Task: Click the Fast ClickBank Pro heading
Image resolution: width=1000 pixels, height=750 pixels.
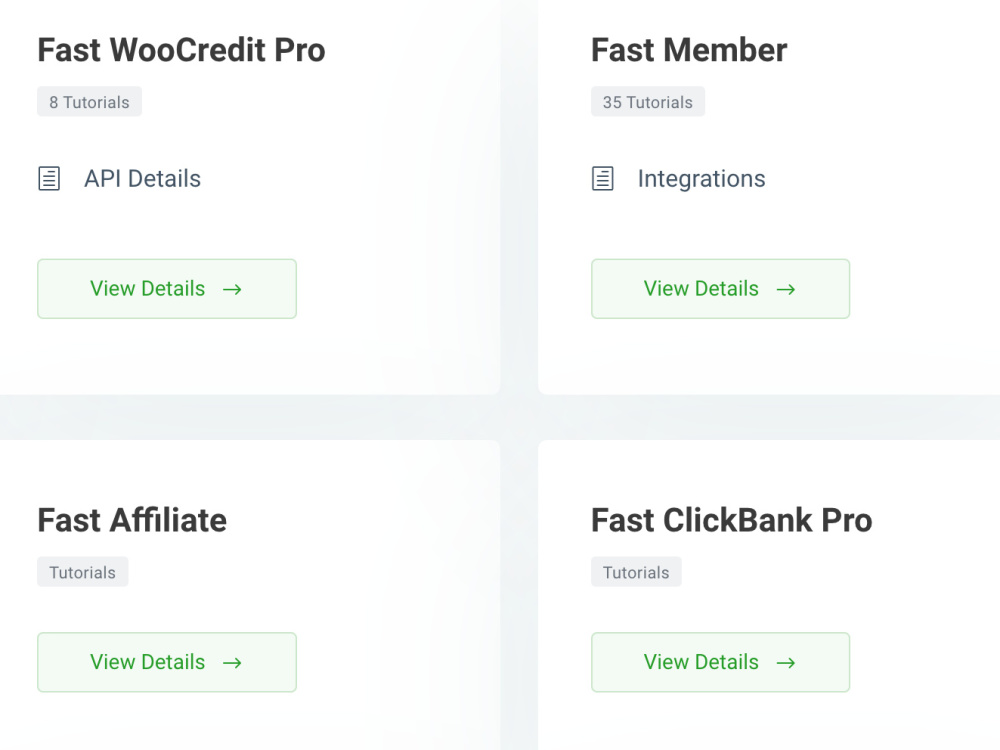Action: tap(732, 520)
